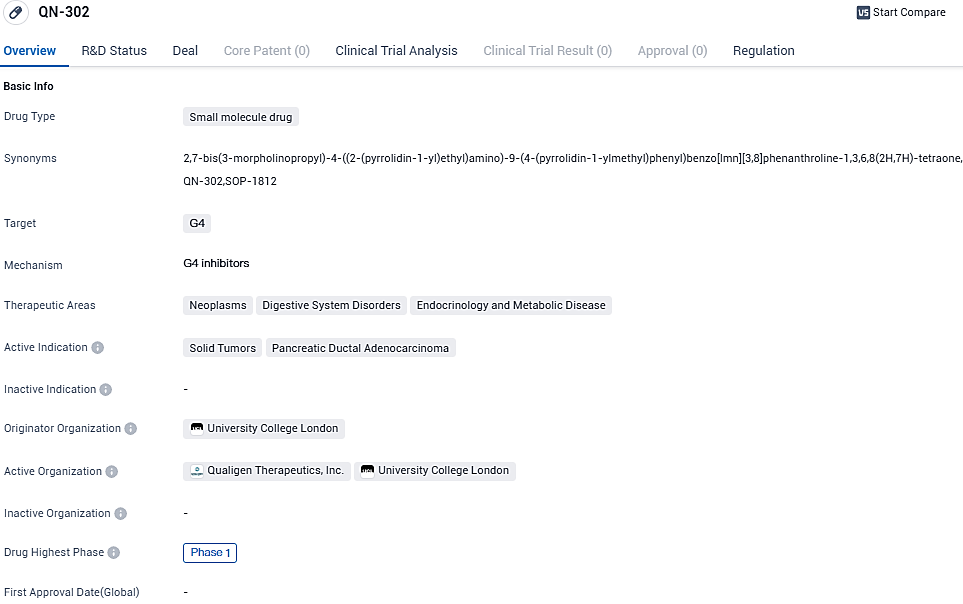Screen dimensions: 963x604
Task: Open University College London originator link
Action: [272, 429]
